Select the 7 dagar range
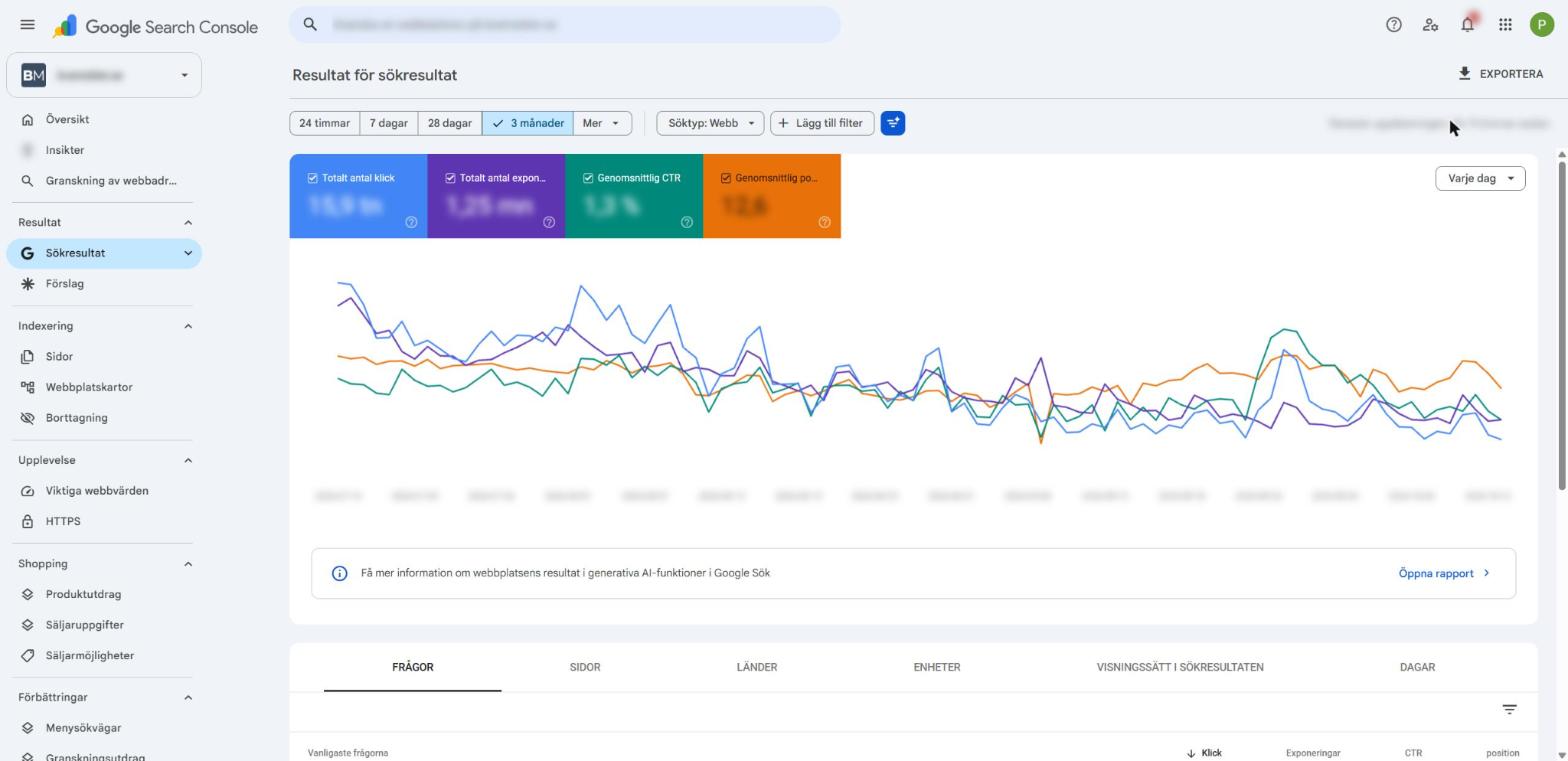The width and height of the screenshot is (1568, 761). click(x=389, y=123)
